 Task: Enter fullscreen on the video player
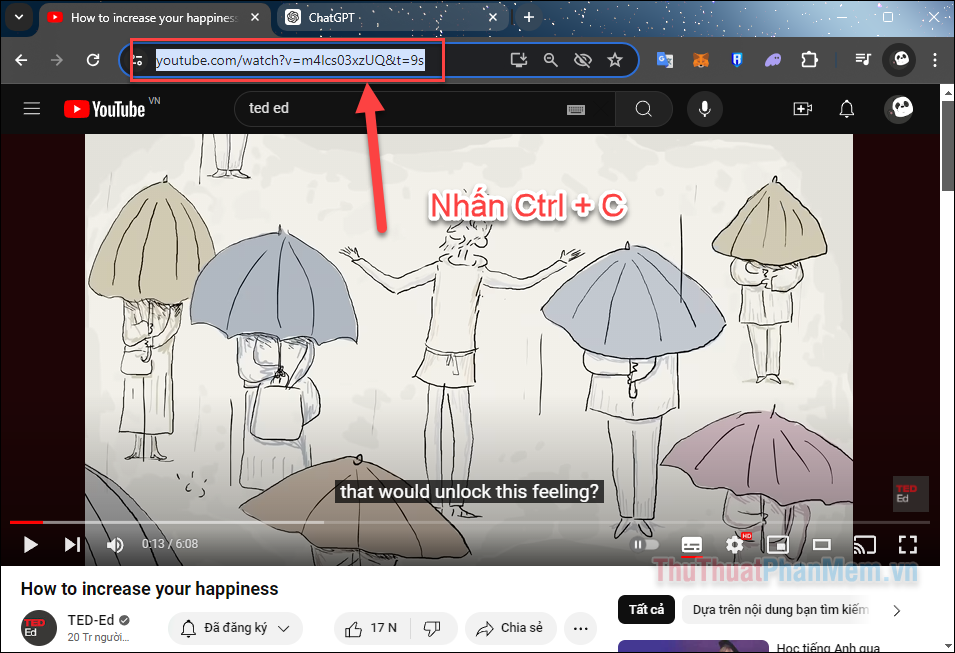pos(908,545)
